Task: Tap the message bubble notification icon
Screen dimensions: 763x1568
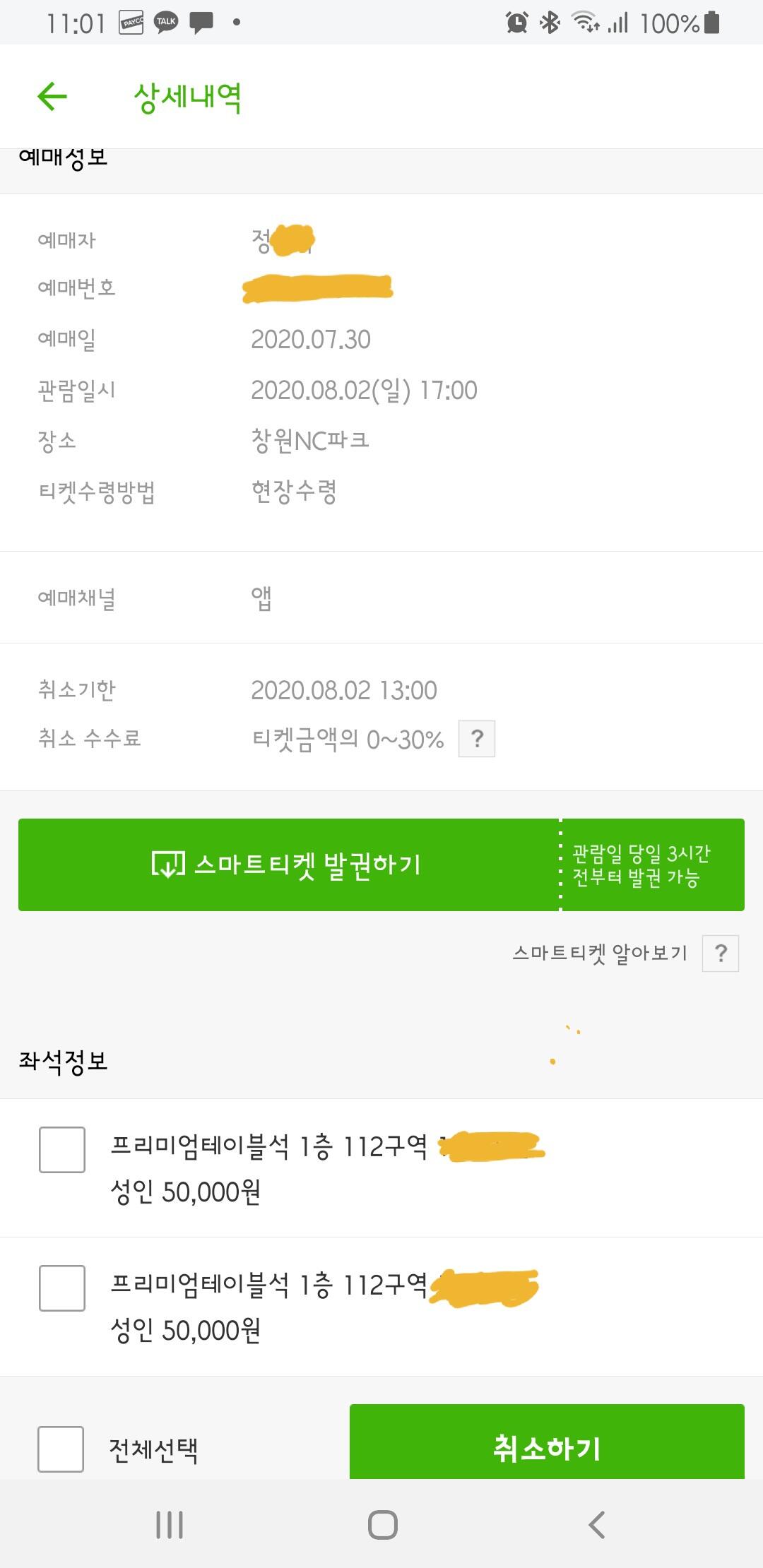Action: (x=201, y=23)
